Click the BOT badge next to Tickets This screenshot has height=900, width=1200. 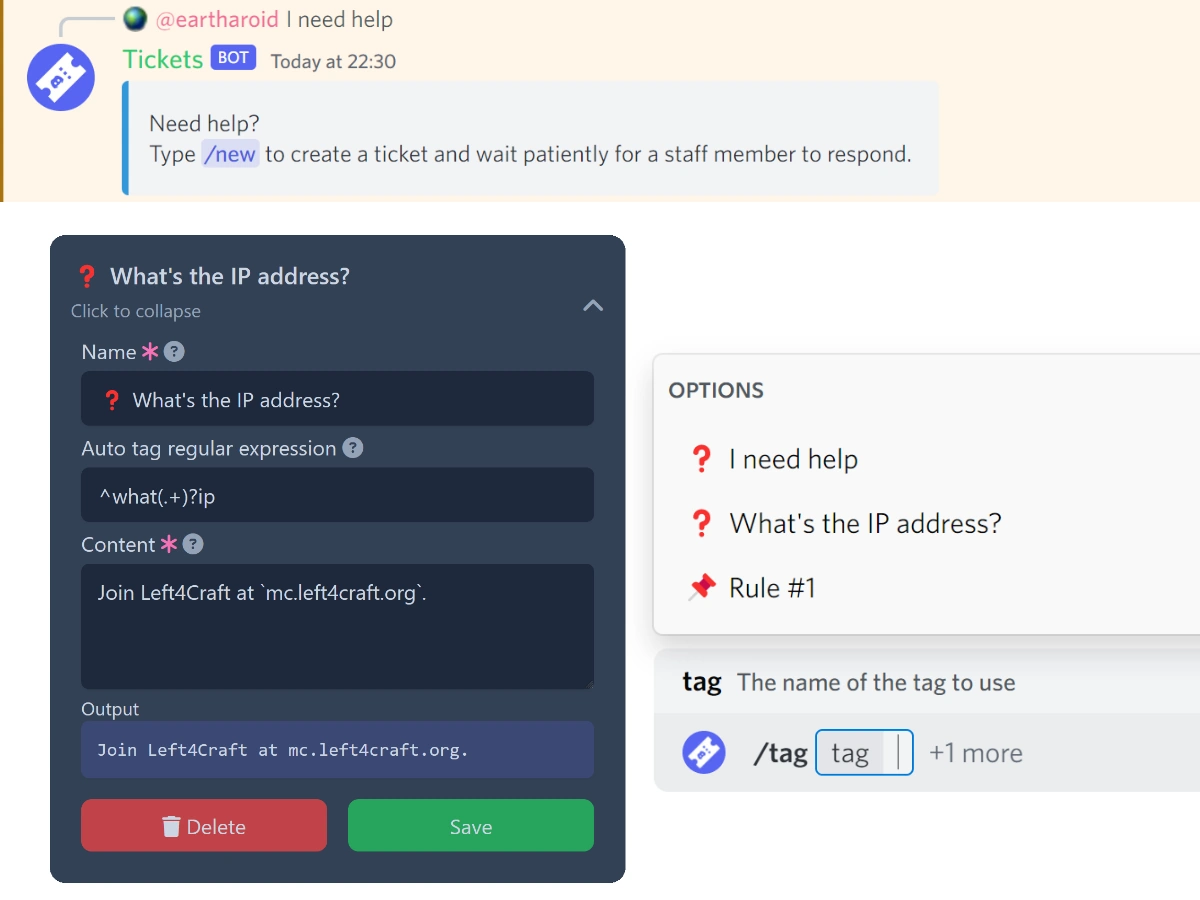(x=233, y=58)
